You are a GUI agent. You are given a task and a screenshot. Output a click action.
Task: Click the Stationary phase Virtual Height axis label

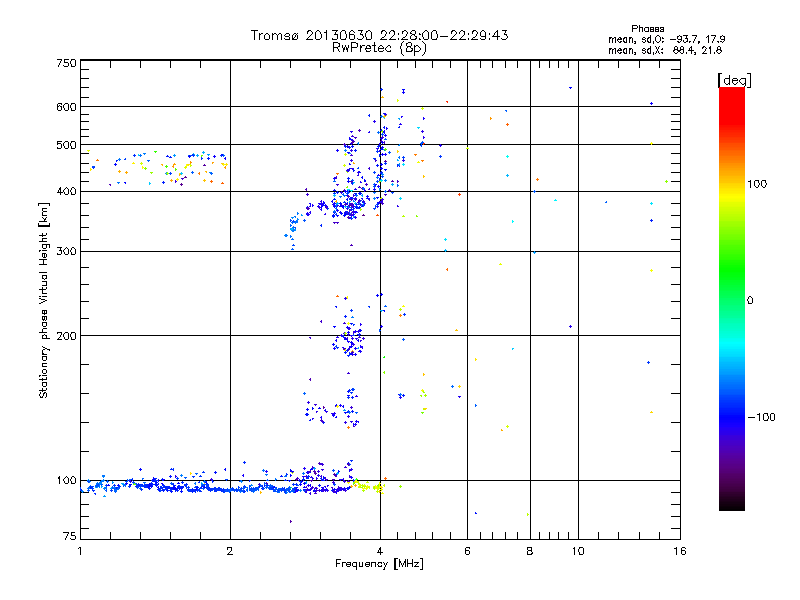click(x=44, y=301)
